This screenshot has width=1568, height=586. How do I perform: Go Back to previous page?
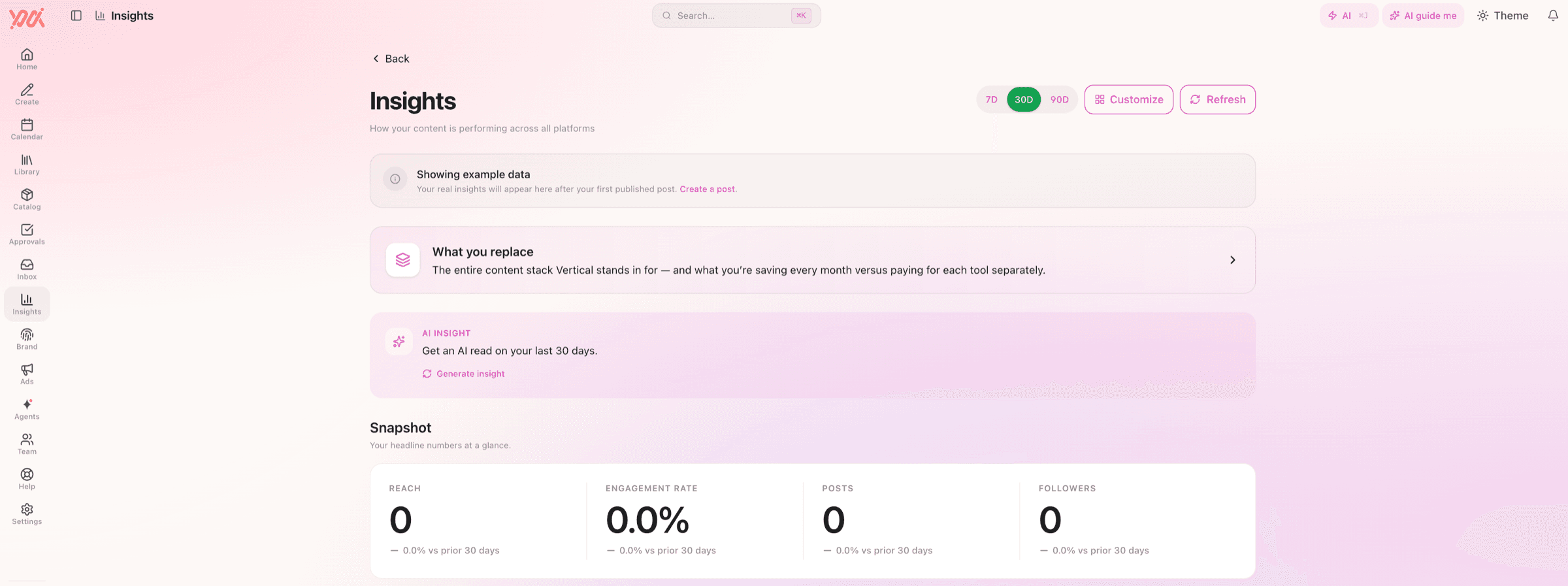click(x=391, y=59)
